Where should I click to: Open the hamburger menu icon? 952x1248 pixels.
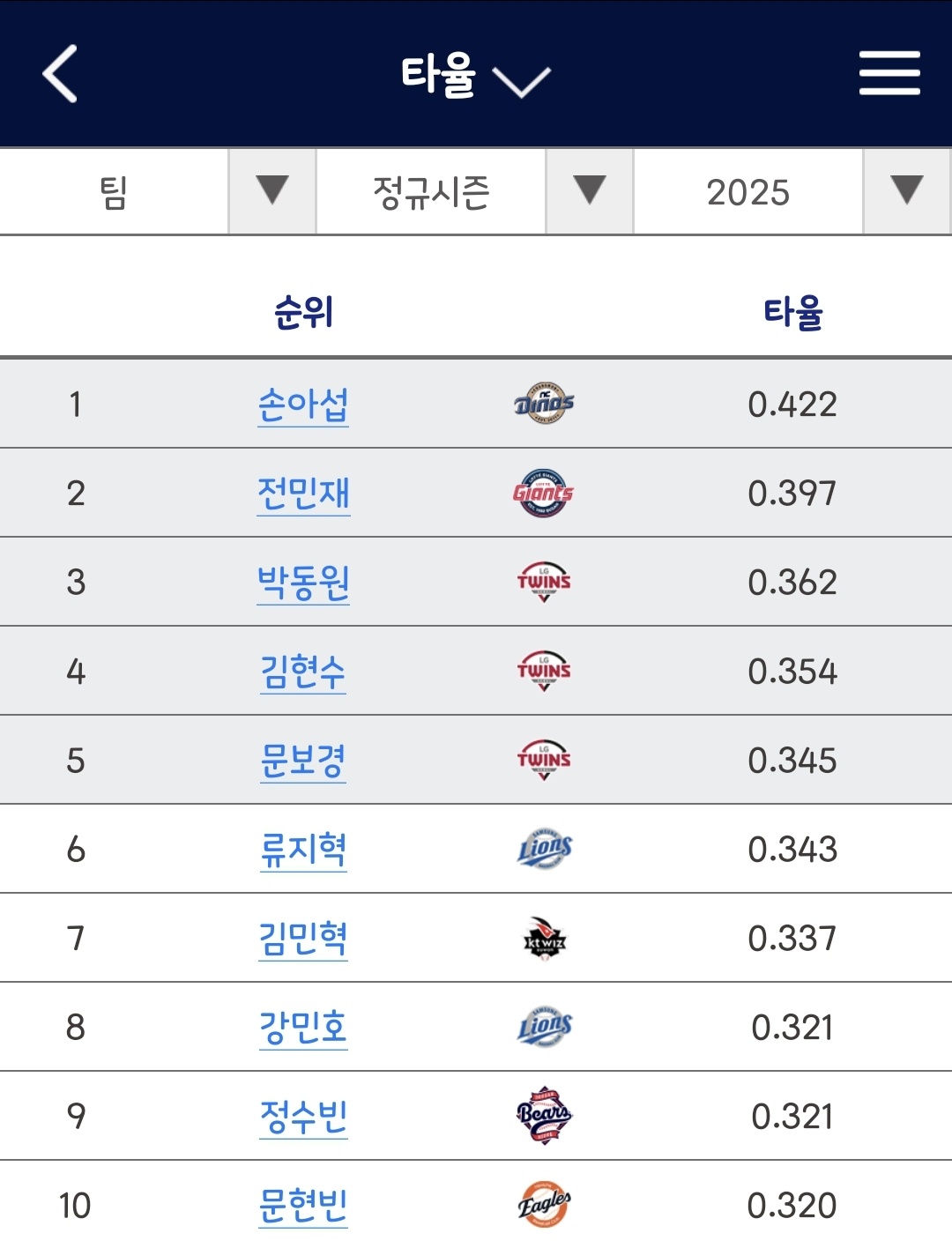[889, 72]
